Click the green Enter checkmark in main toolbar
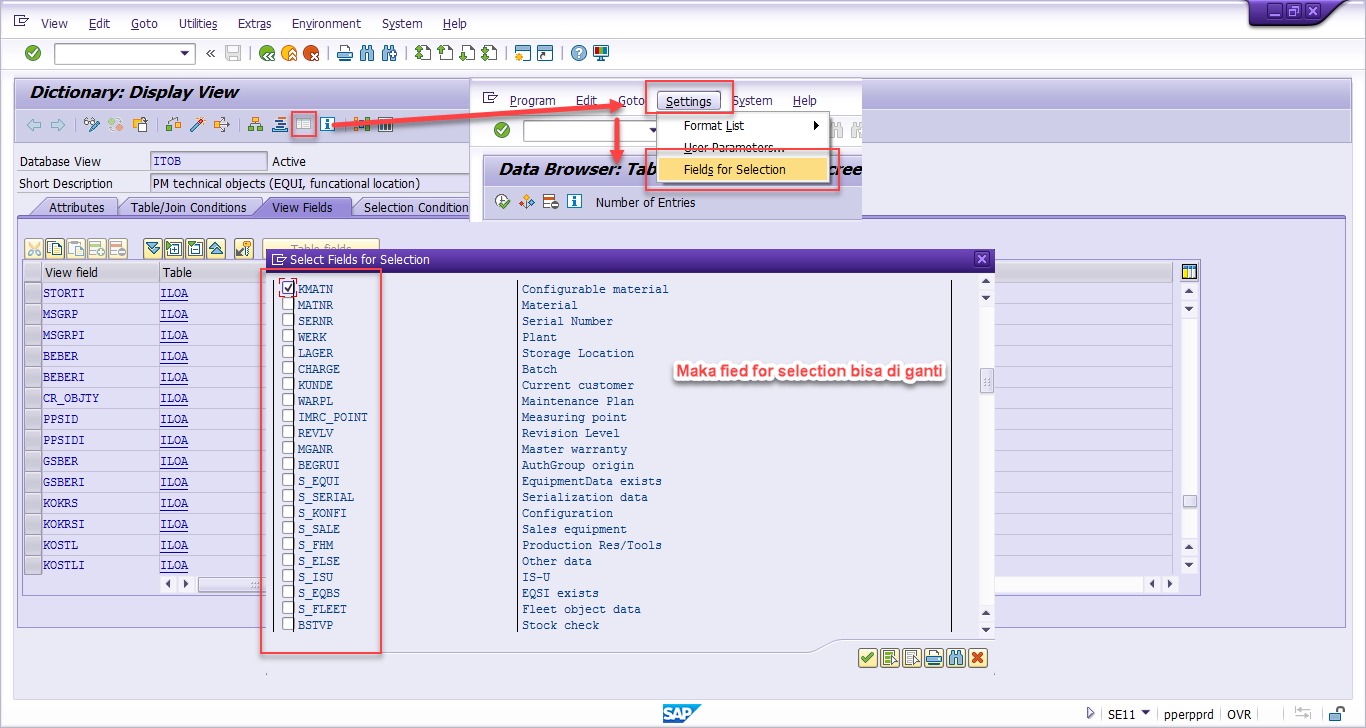The image size is (1366, 728). (33, 53)
